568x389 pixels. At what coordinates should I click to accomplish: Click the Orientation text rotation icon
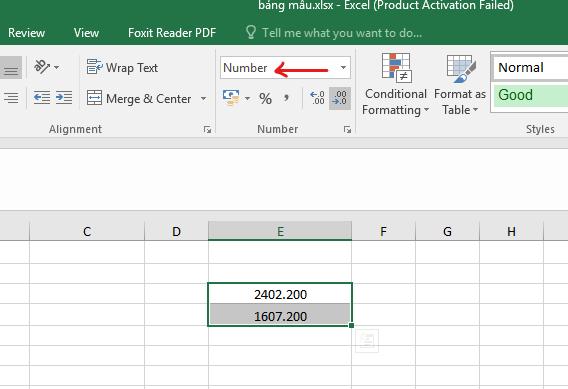tap(42, 67)
